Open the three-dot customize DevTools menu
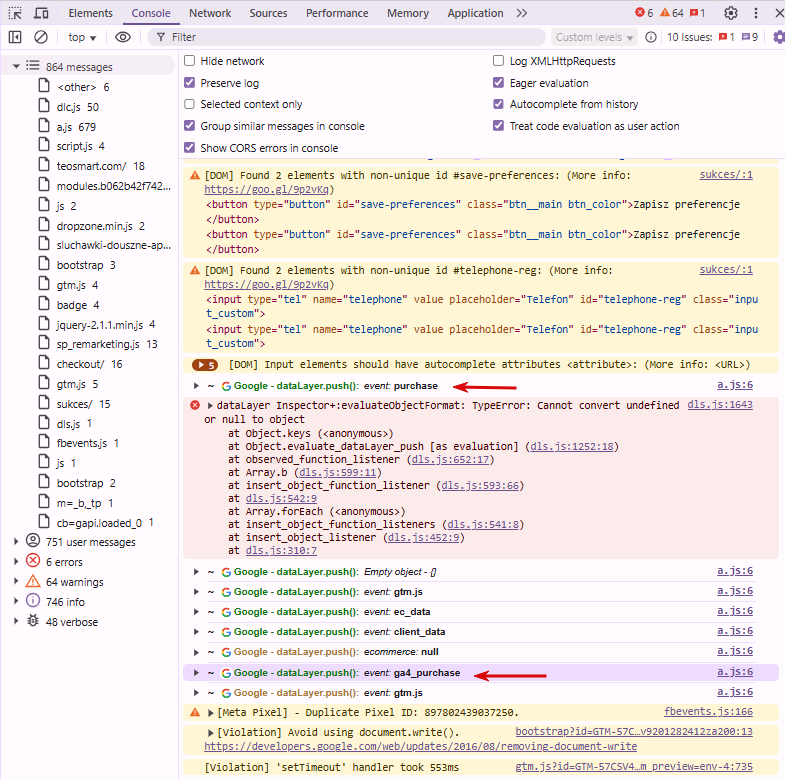 [x=756, y=13]
